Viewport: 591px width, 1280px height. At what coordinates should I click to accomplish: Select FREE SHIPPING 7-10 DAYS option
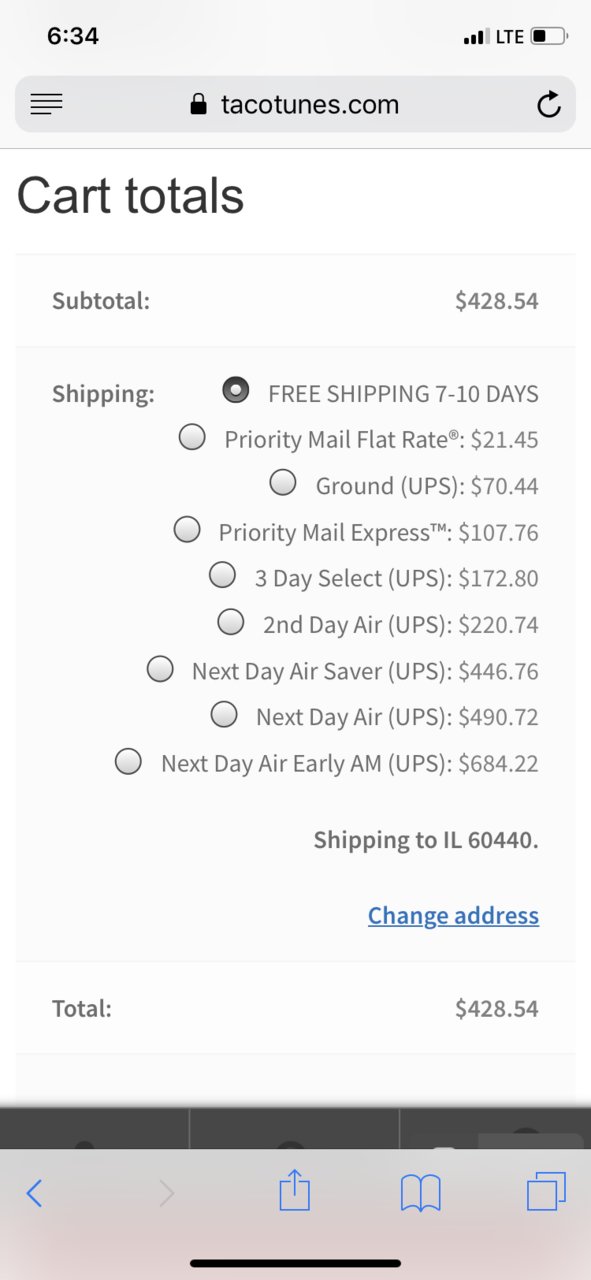236,391
